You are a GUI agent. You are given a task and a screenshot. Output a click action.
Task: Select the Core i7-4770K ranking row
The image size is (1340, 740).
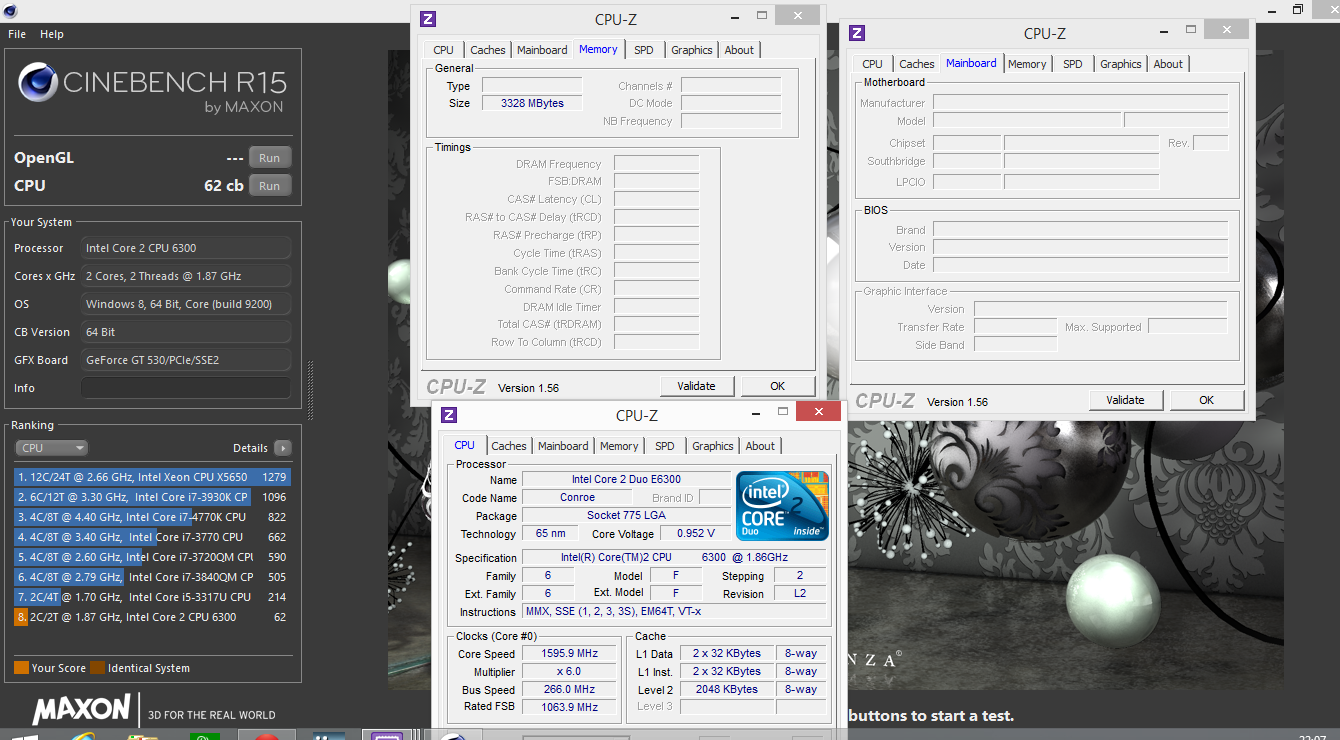click(x=152, y=517)
